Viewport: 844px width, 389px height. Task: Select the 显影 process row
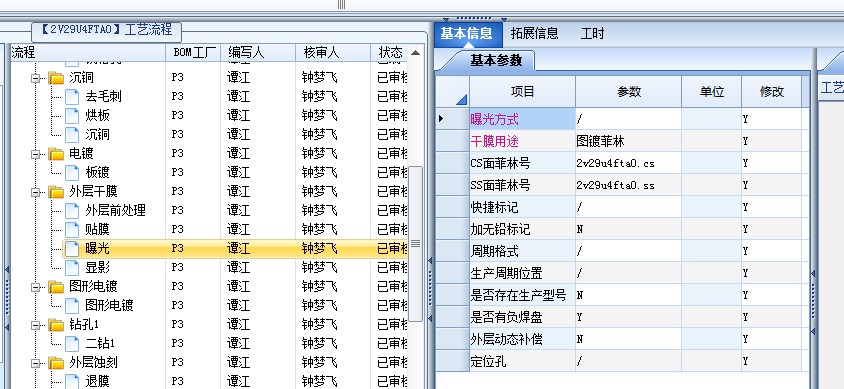(235, 267)
